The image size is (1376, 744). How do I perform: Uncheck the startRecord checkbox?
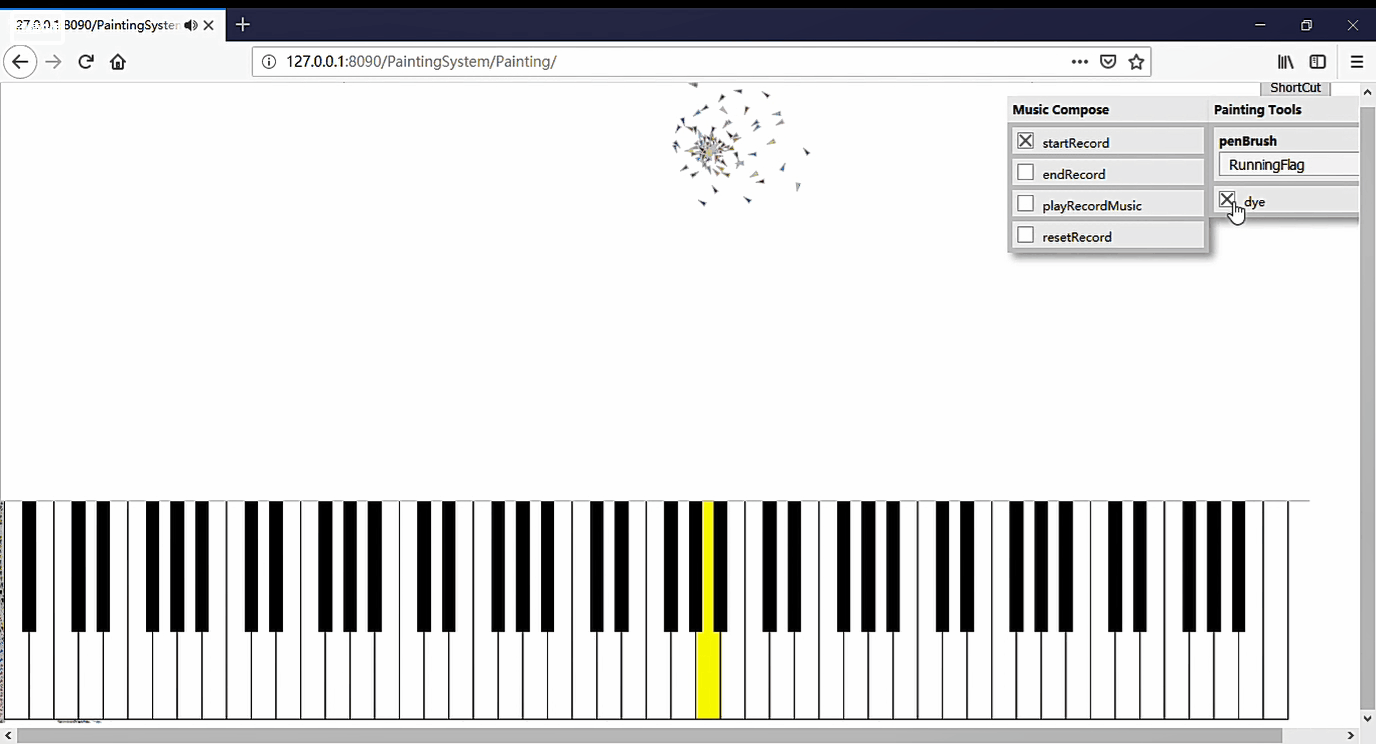[1025, 141]
